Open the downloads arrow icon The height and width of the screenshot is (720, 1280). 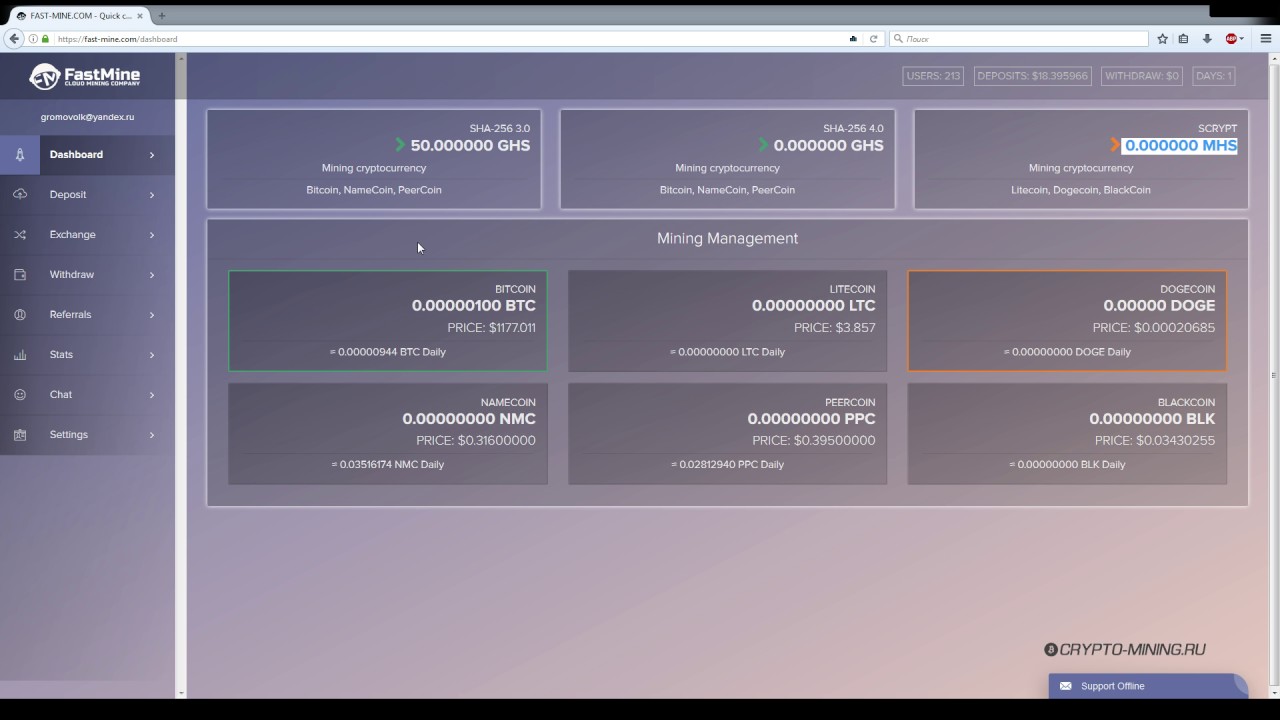click(1207, 39)
